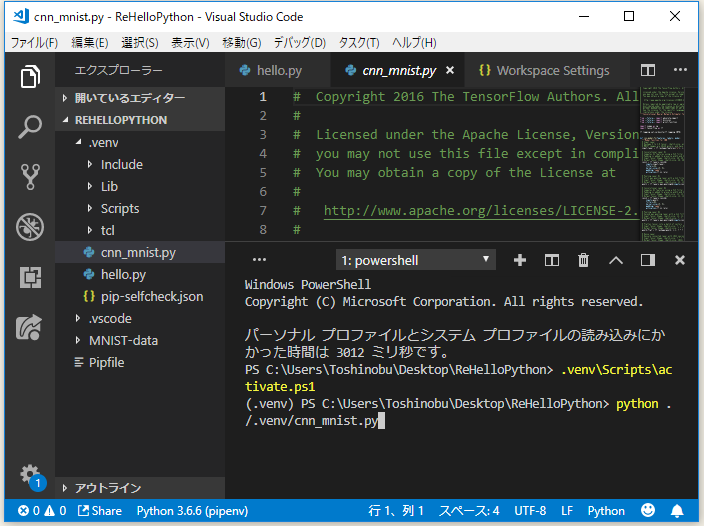The height and width of the screenshot is (526, 704).
Task: Click the code minimap preview
Action: coord(663,164)
